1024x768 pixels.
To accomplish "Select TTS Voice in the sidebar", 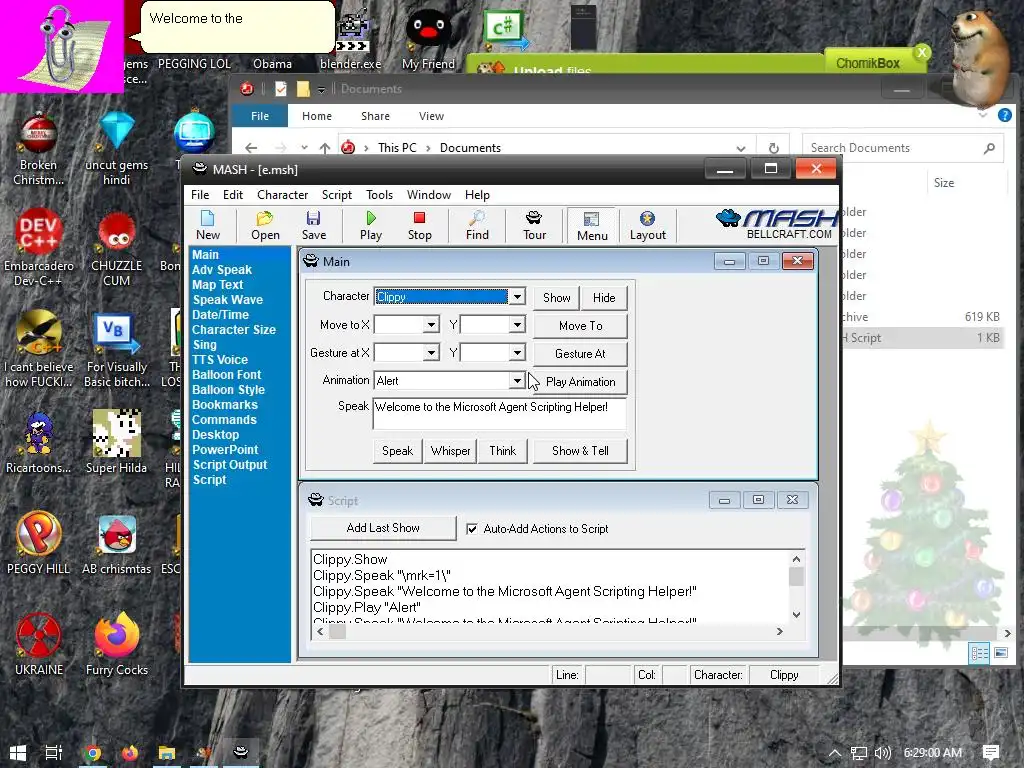I will pos(219,360).
